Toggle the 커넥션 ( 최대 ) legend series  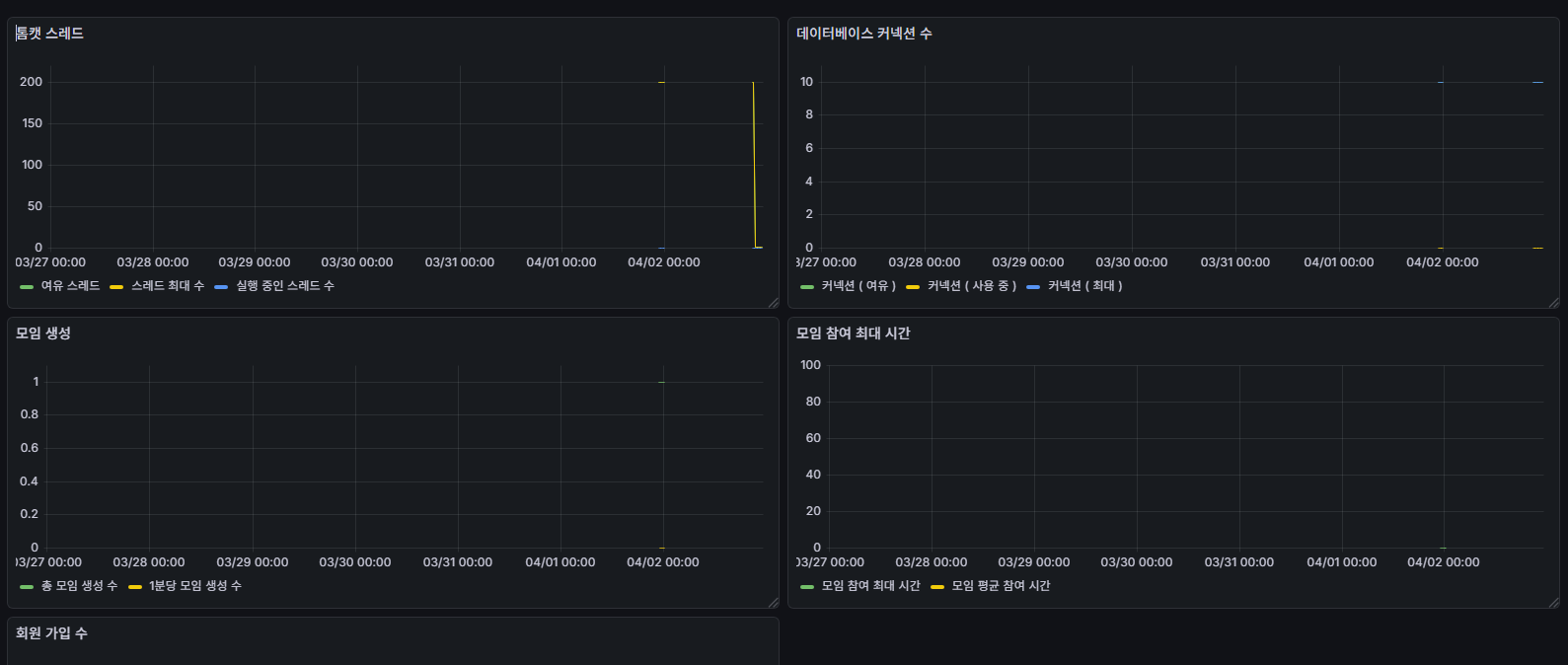[x=1085, y=286]
